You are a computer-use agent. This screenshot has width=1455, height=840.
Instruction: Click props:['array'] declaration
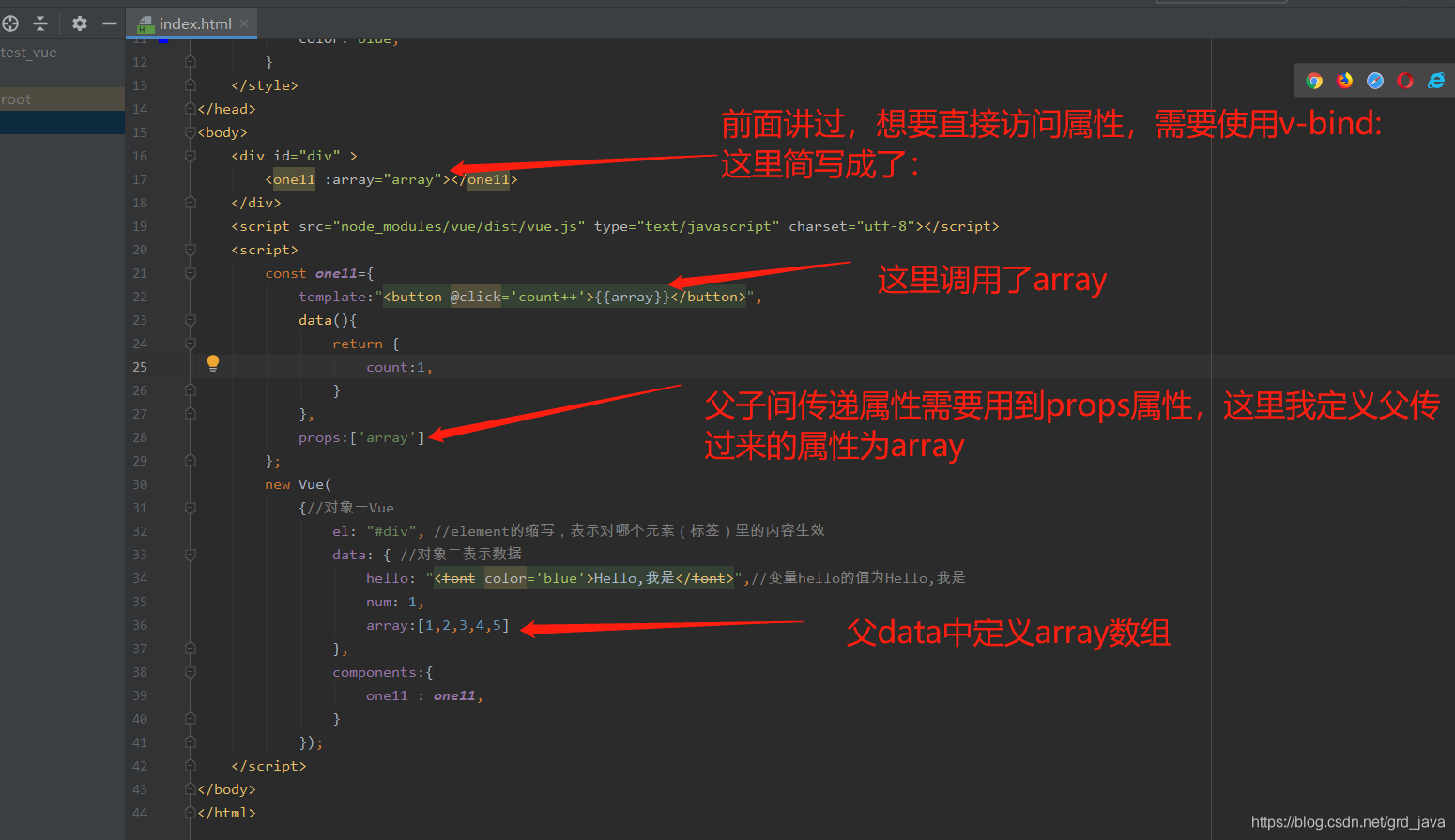[361, 437]
